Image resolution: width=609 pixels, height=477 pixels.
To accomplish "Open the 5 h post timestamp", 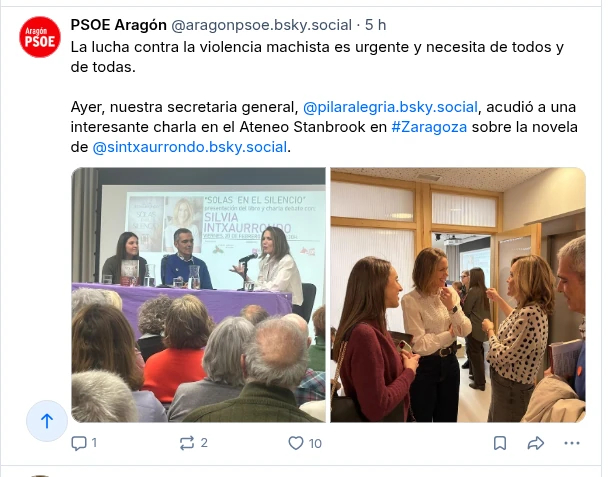I will point(375,25).
